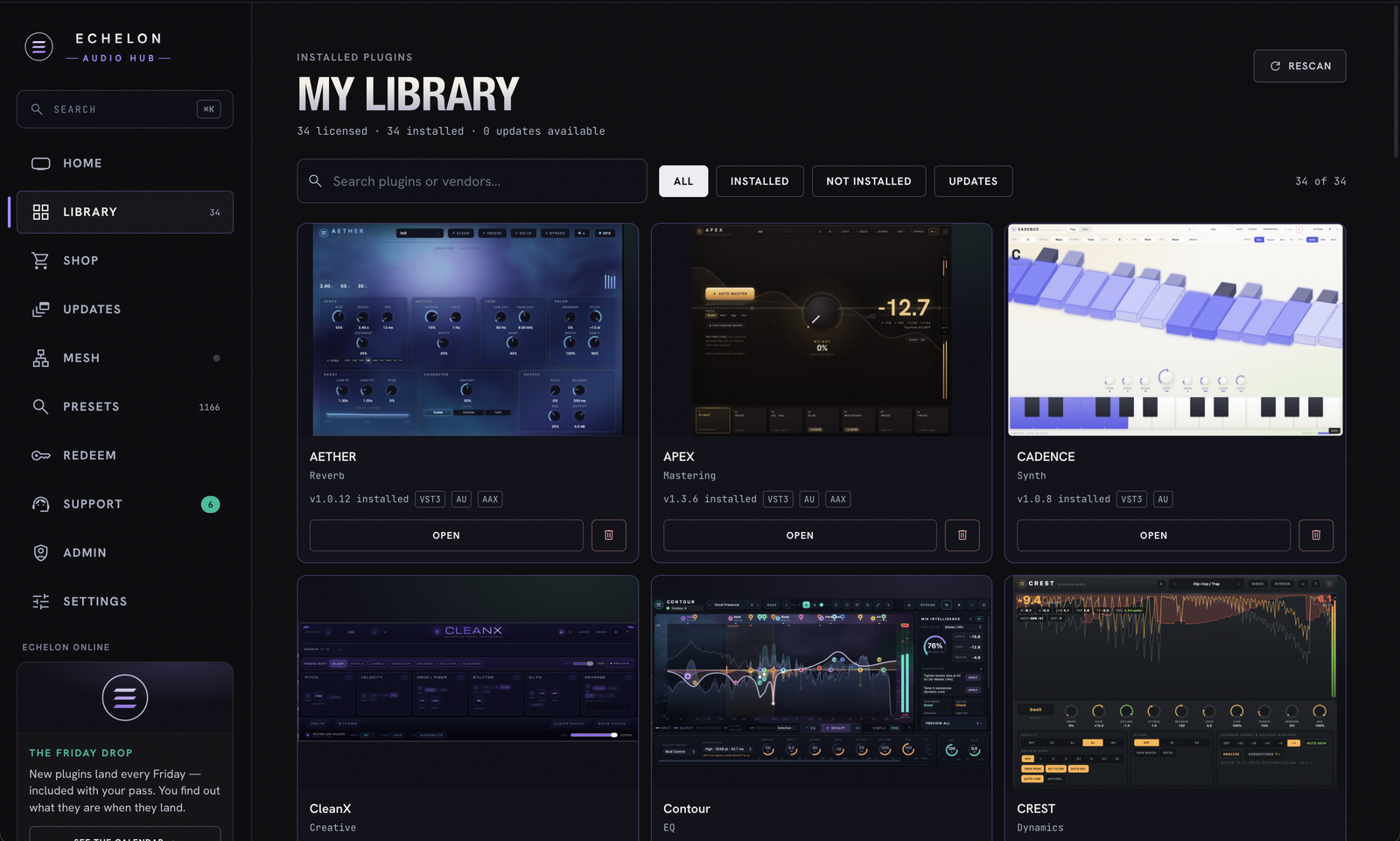Click the CREST plugin title
This screenshot has height=841, width=1400.
tap(1036, 809)
